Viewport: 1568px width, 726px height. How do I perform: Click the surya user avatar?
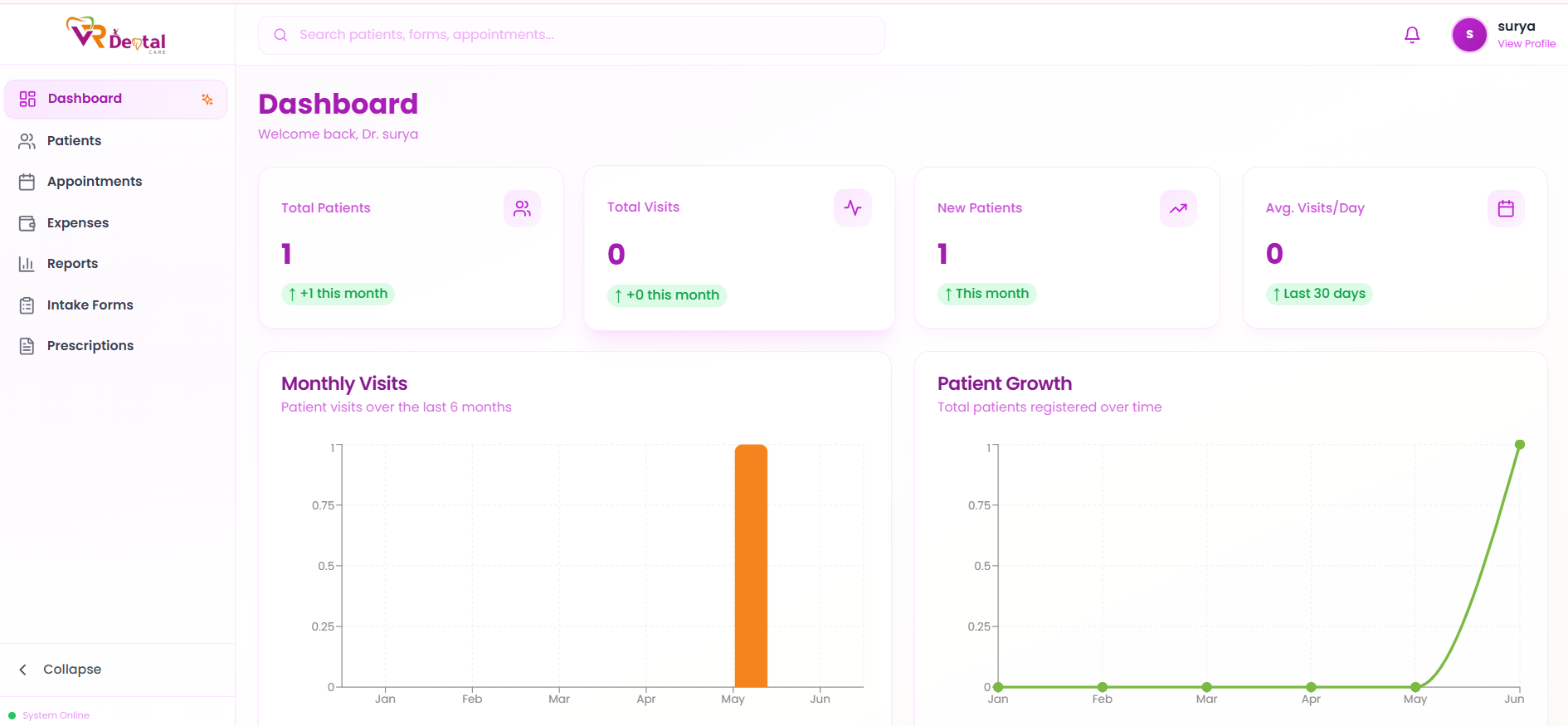pyautogui.click(x=1468, y=35)
